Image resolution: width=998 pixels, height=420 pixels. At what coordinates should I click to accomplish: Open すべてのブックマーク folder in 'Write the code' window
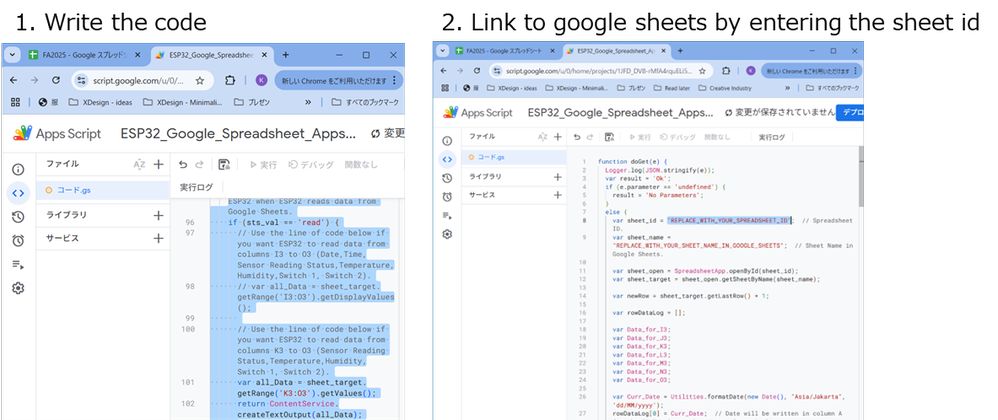pyautogui.click(x=365, y=102)
